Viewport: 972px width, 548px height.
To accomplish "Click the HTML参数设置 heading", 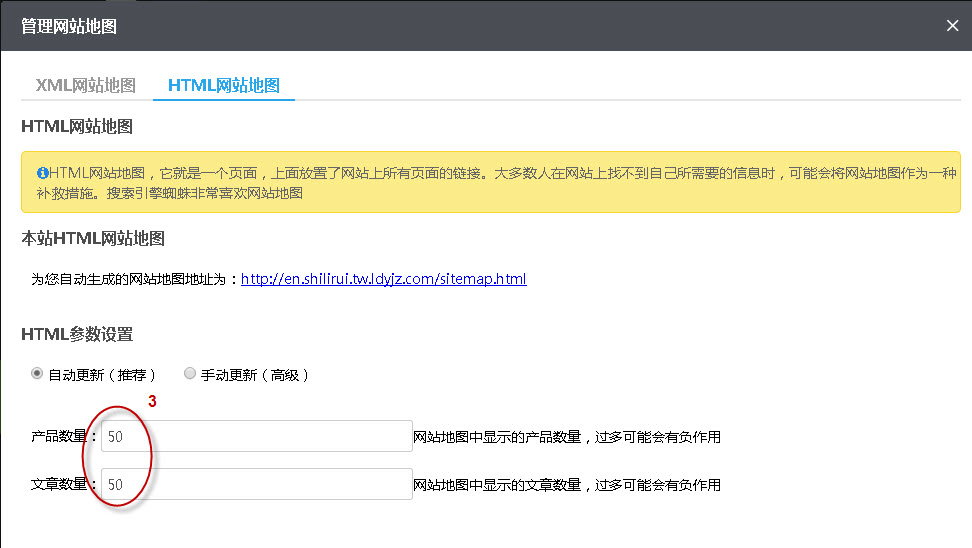I will 77,334.
